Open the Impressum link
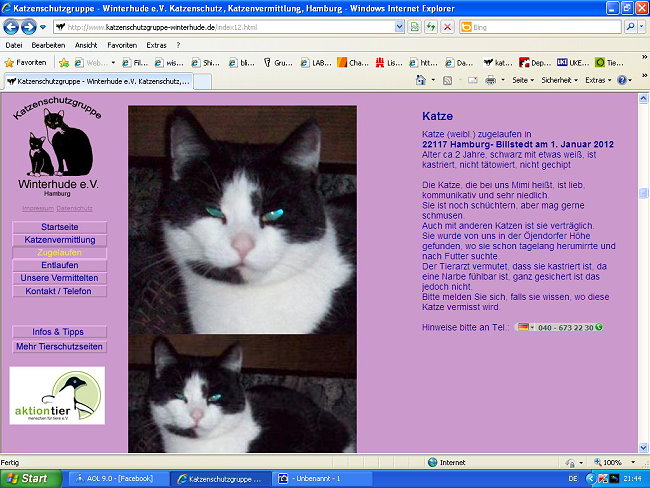The image size is (650, 488). coord(37,208)
